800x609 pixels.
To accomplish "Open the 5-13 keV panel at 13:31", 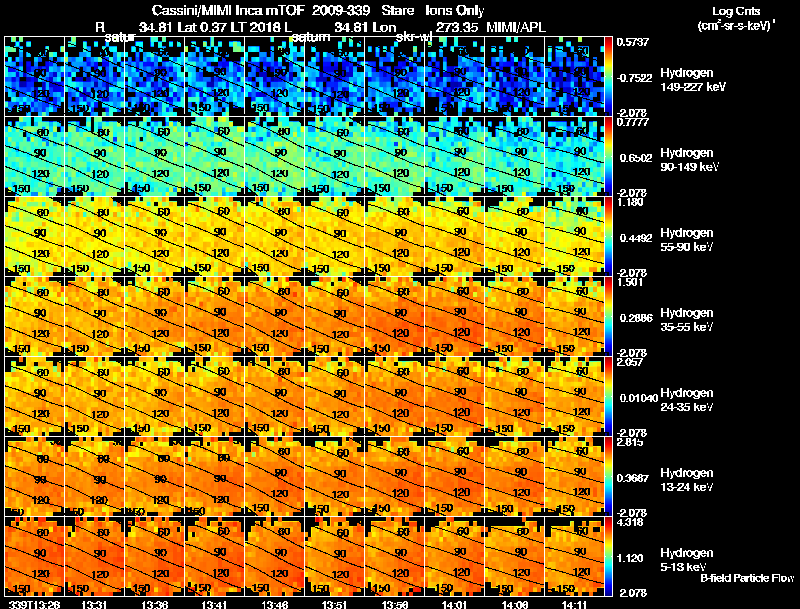I will [x=94, y=556].
